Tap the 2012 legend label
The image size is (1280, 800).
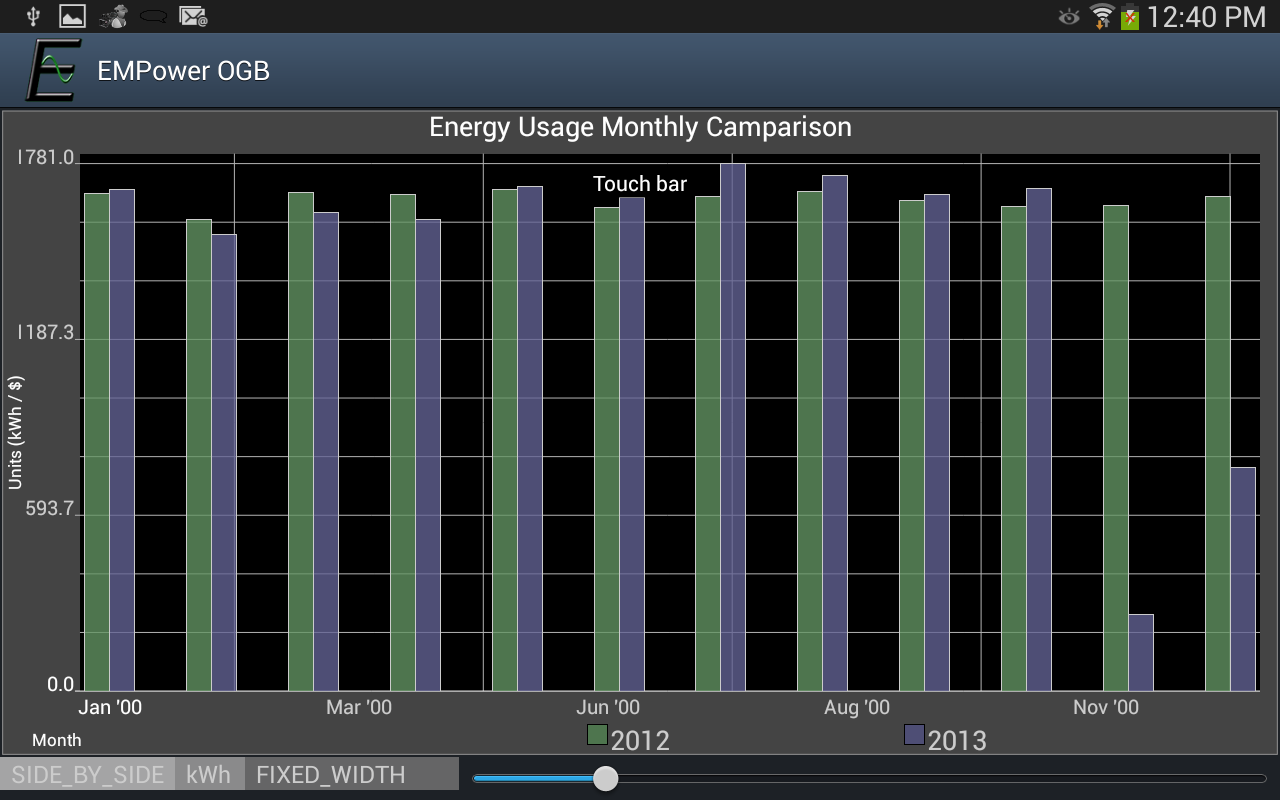coord(640,740)
